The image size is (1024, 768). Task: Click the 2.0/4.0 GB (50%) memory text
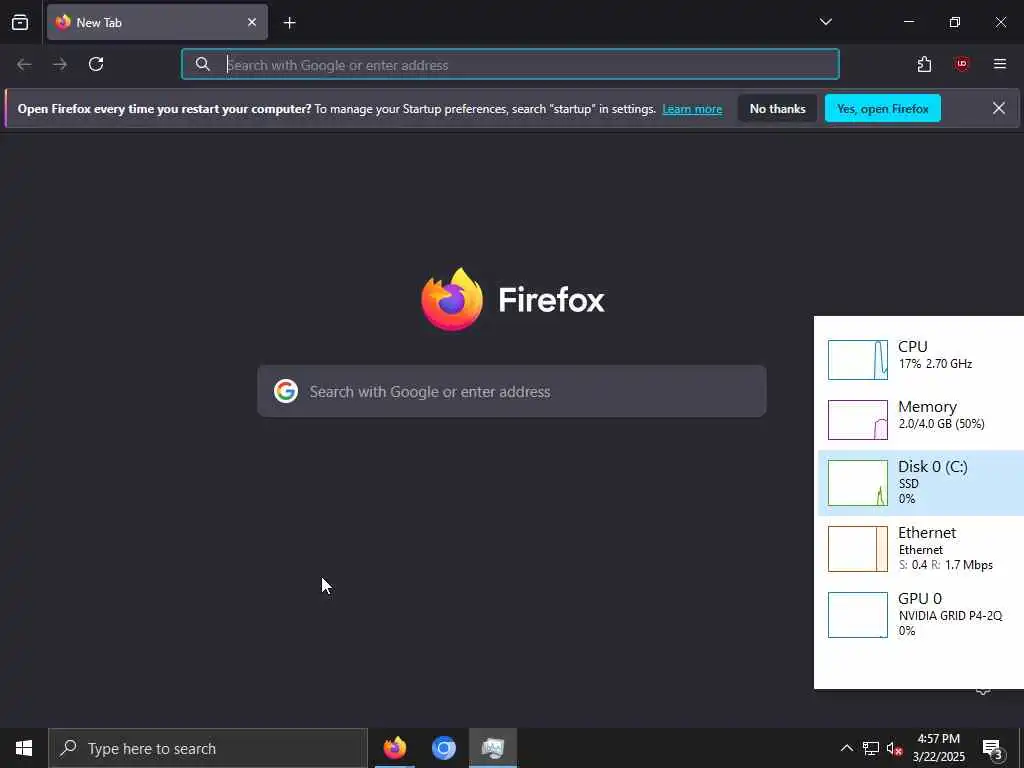[941, 424]
